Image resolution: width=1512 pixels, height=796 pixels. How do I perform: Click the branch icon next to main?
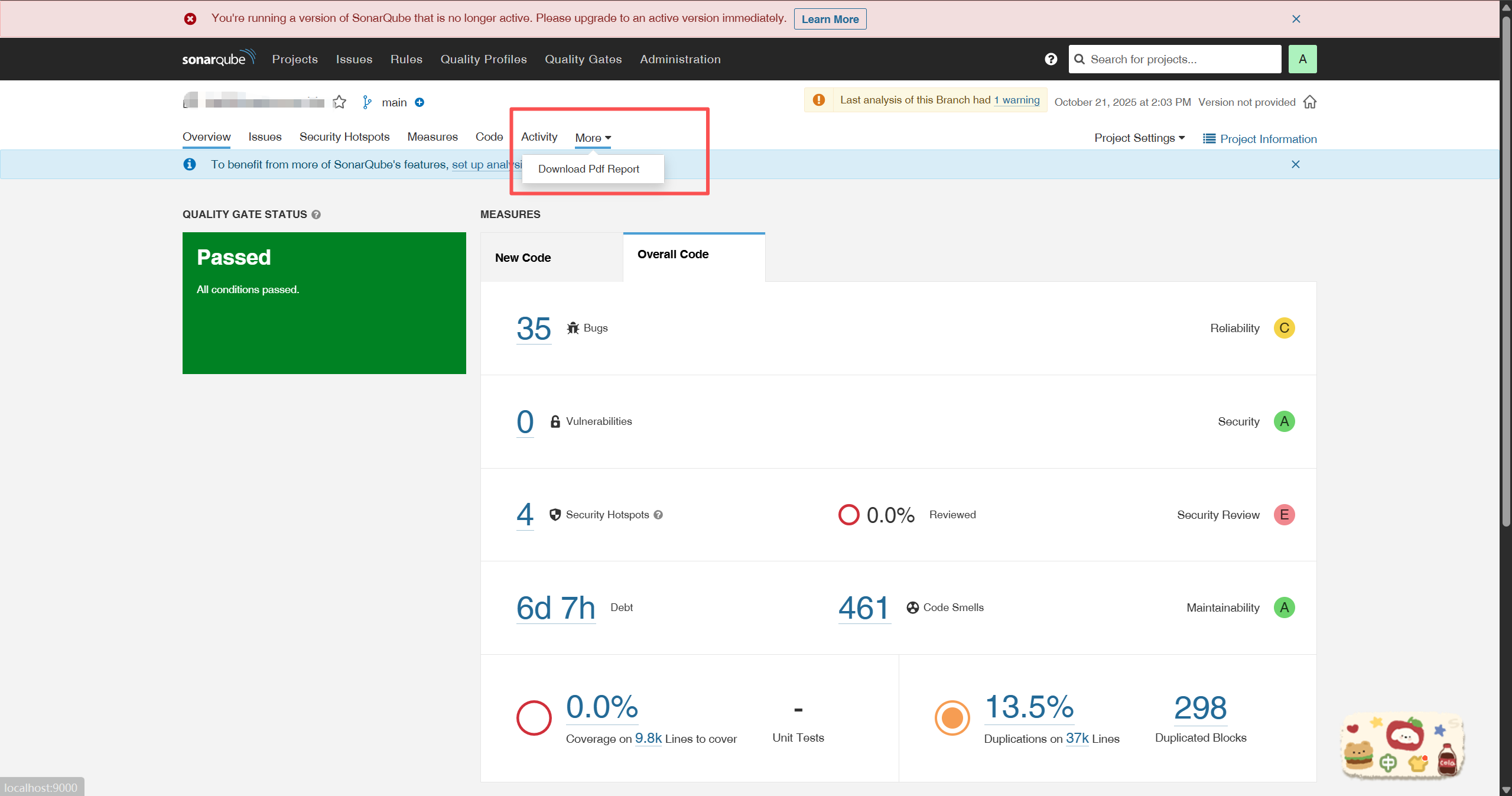(x=367, y=102)
